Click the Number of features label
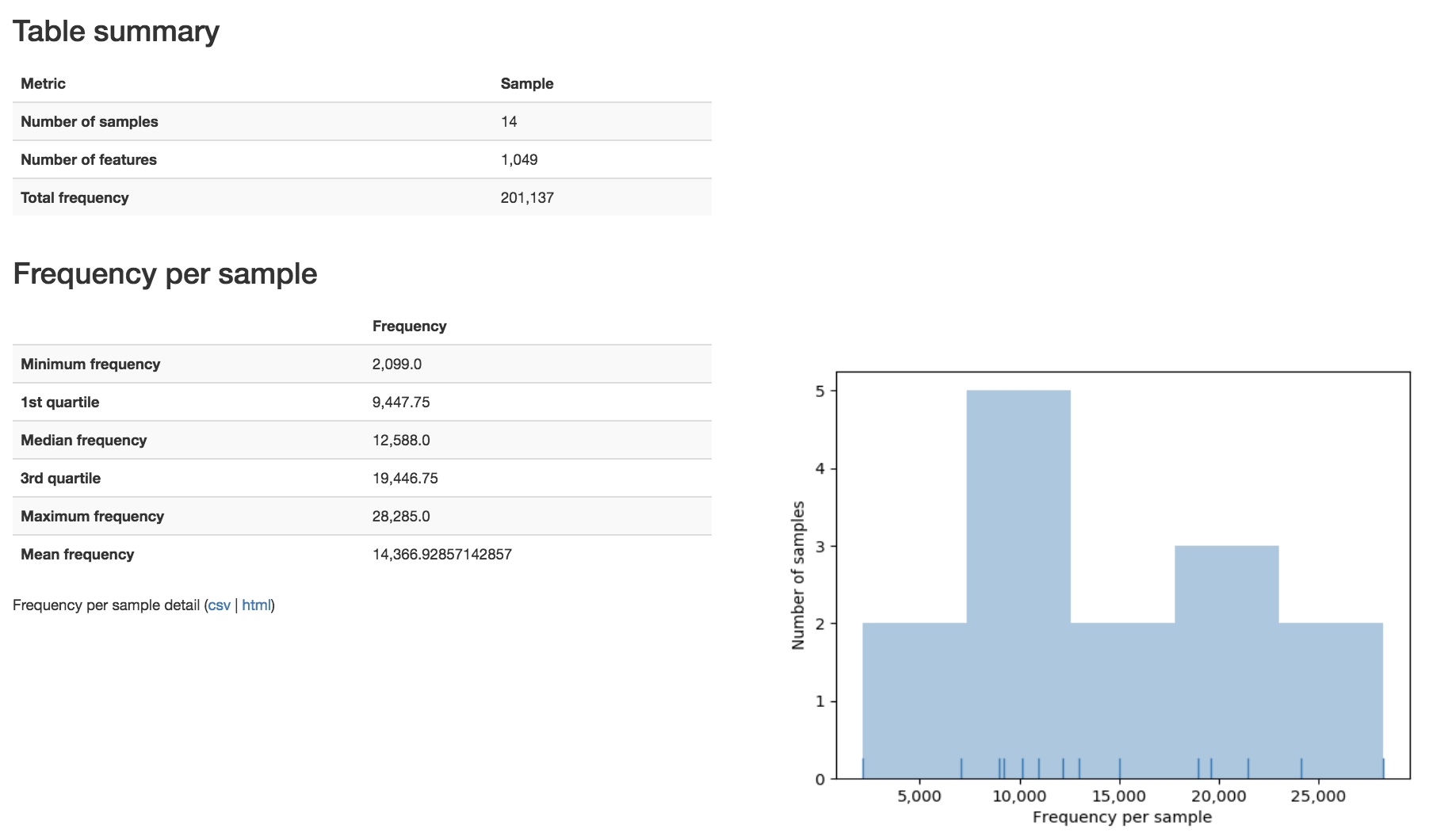The height and width of the screenshot is (840, 1433). [x=89, y=160]
